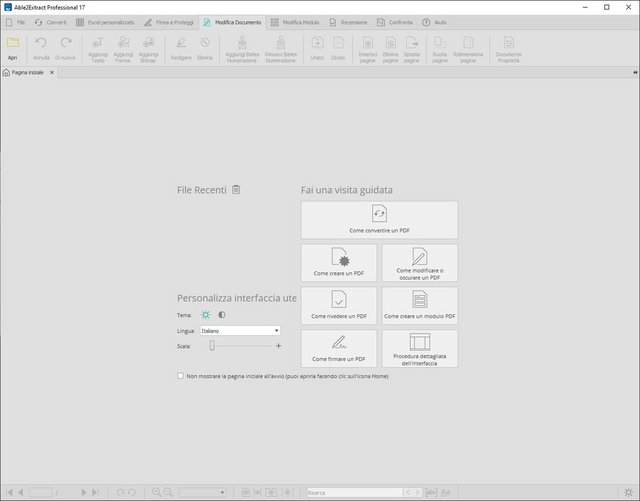Screen dimensions: 640x501
Task: Click Aggiungi Bates Numerazione icon
Action: 242,42
